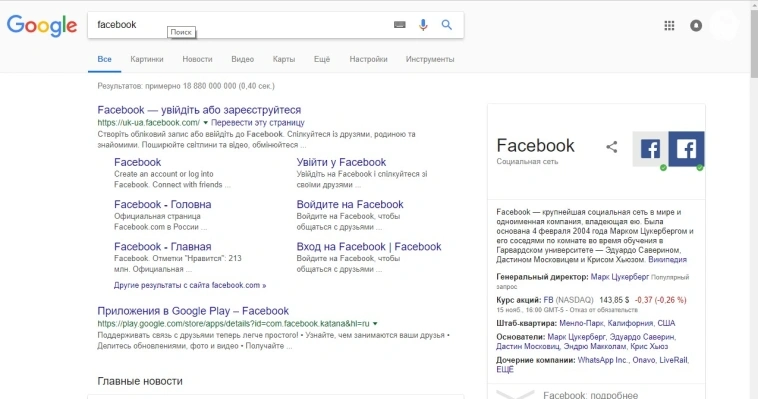
Task: Open the FB stock ticker link
Action: [548, 300]
